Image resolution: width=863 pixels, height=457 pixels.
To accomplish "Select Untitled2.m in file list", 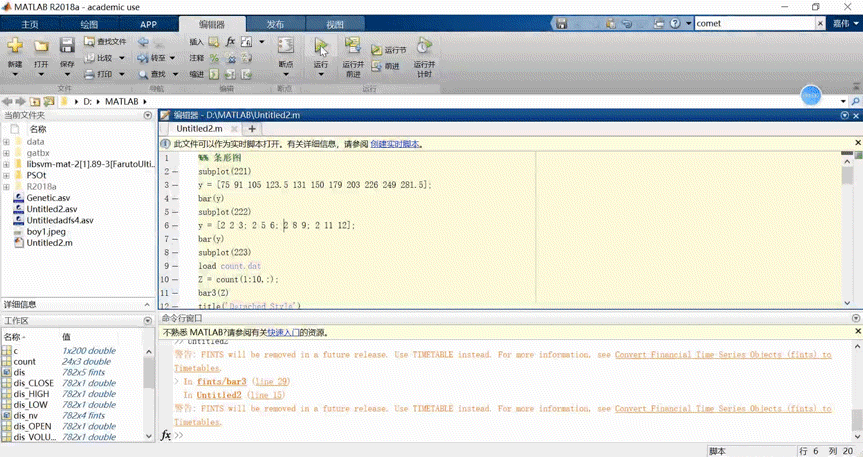I will 50,243.
